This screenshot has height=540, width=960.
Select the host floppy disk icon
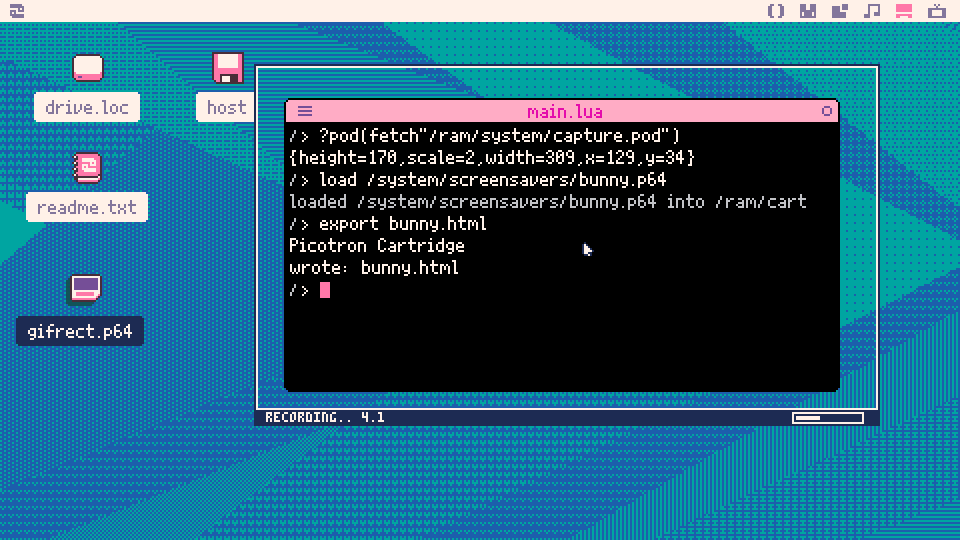click(228, 67)
